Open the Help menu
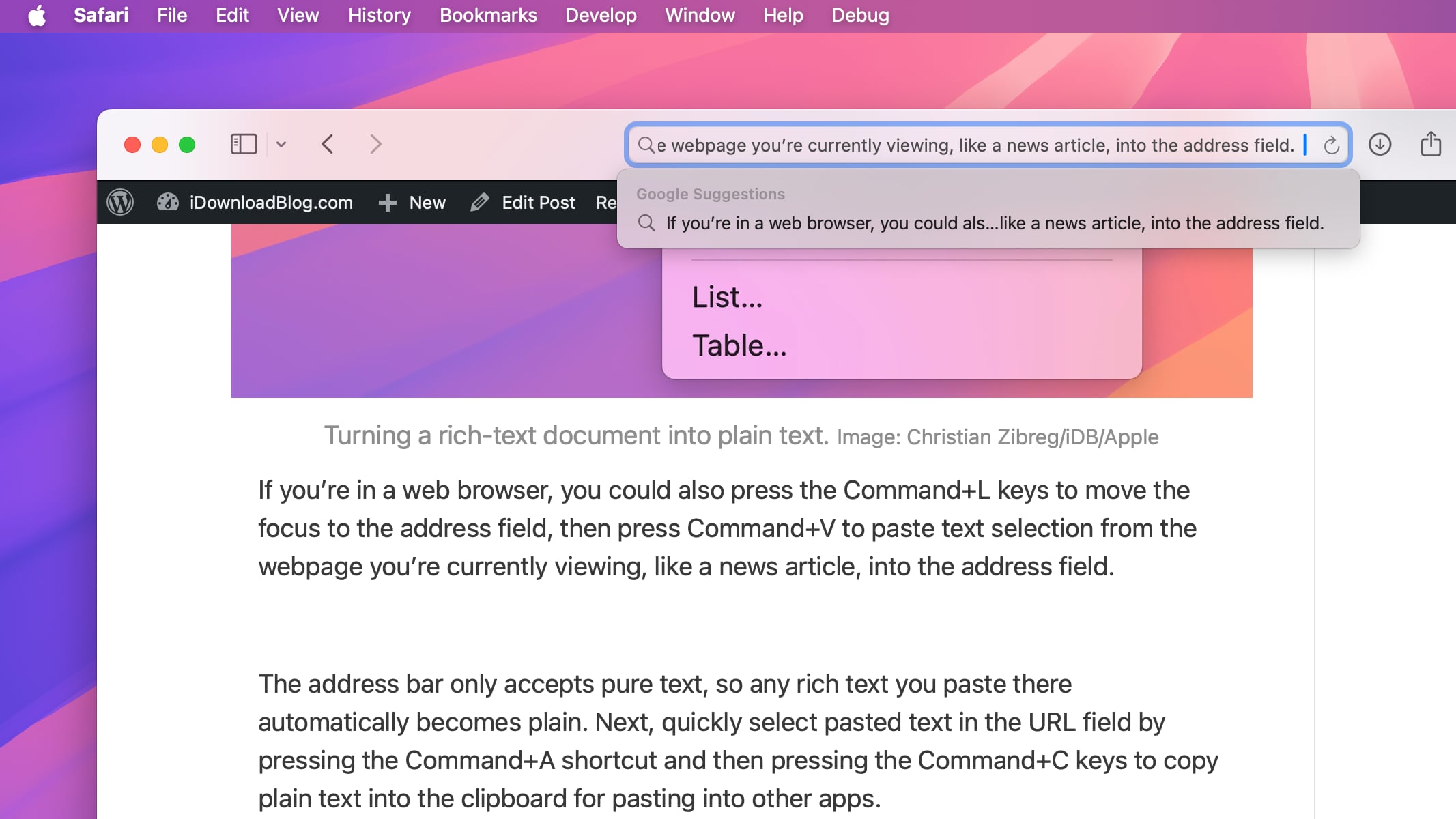Screen dimensions: 1456x819 [x=783, y=15]
